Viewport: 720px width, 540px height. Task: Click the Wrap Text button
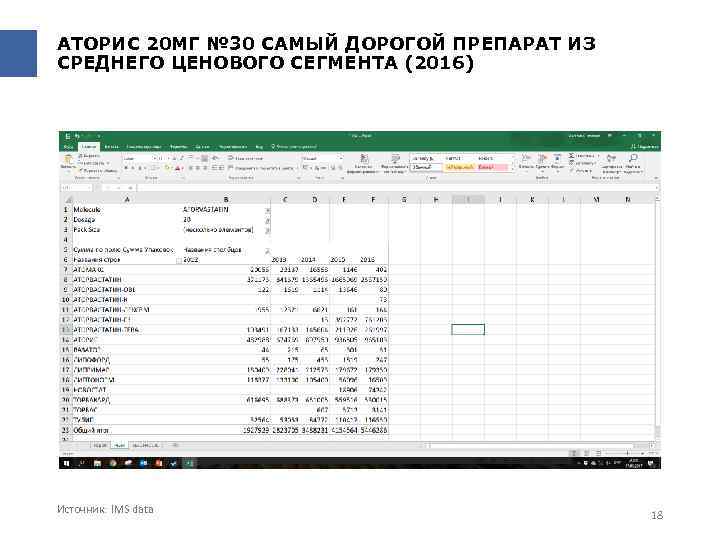(245, 158)
